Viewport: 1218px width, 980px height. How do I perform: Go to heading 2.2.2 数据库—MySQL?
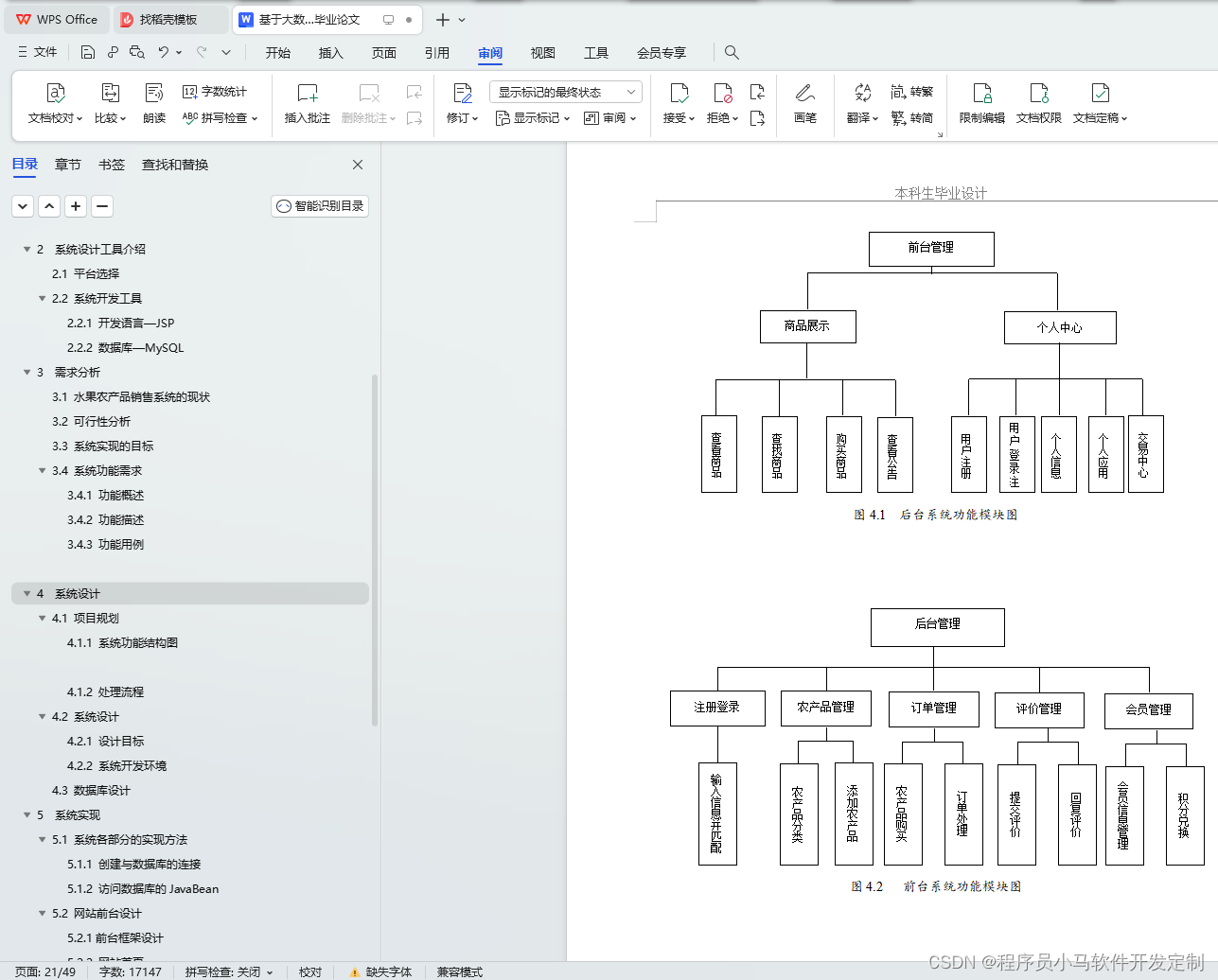pos(125,347)
